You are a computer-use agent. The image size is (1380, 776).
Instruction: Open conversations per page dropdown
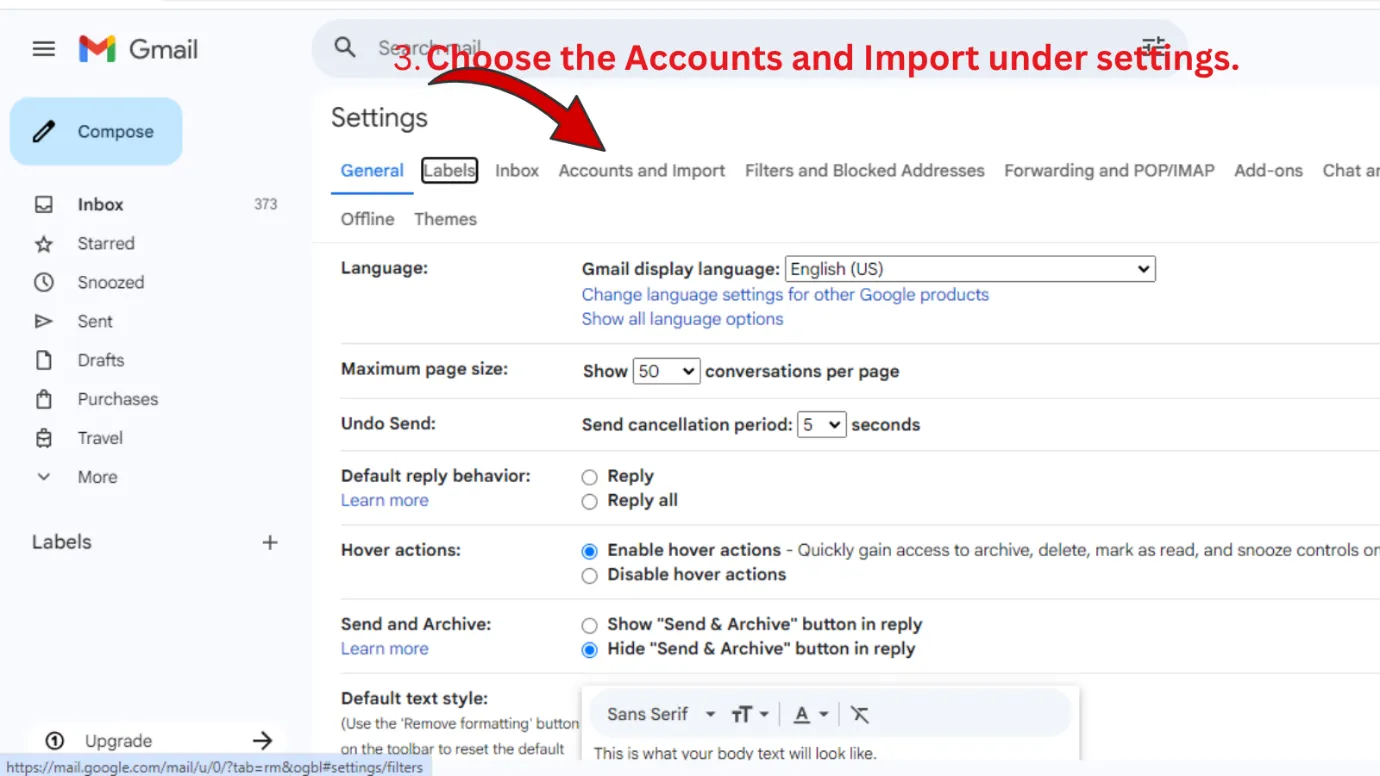[x=667, y=371]
